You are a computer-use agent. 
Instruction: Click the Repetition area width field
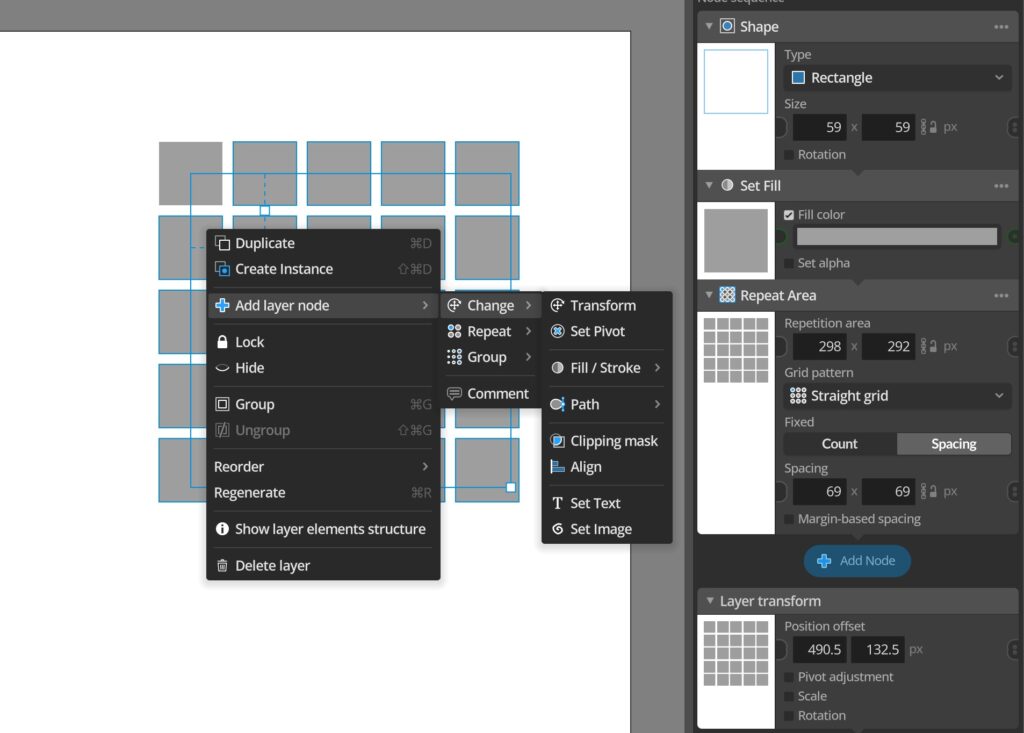[x=819, y=347]
